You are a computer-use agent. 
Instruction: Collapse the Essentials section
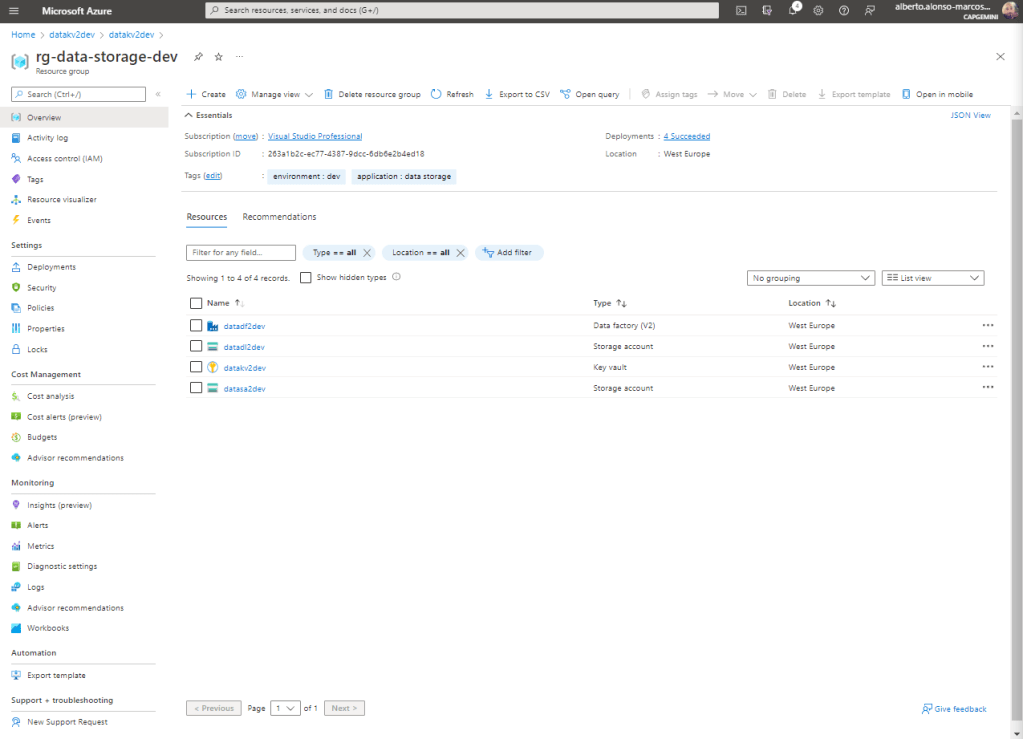(x=188, y=115)
